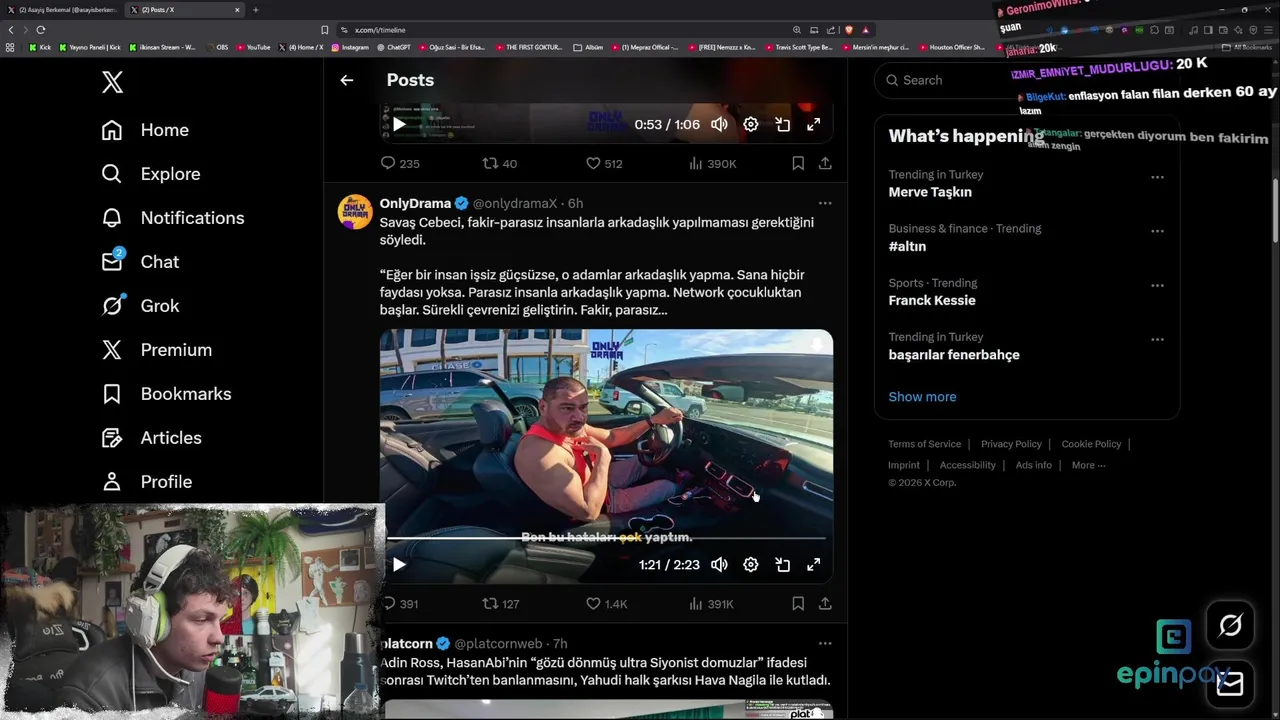Like the post with 512 likes
1280x720 pixels.
pos(604,163)
